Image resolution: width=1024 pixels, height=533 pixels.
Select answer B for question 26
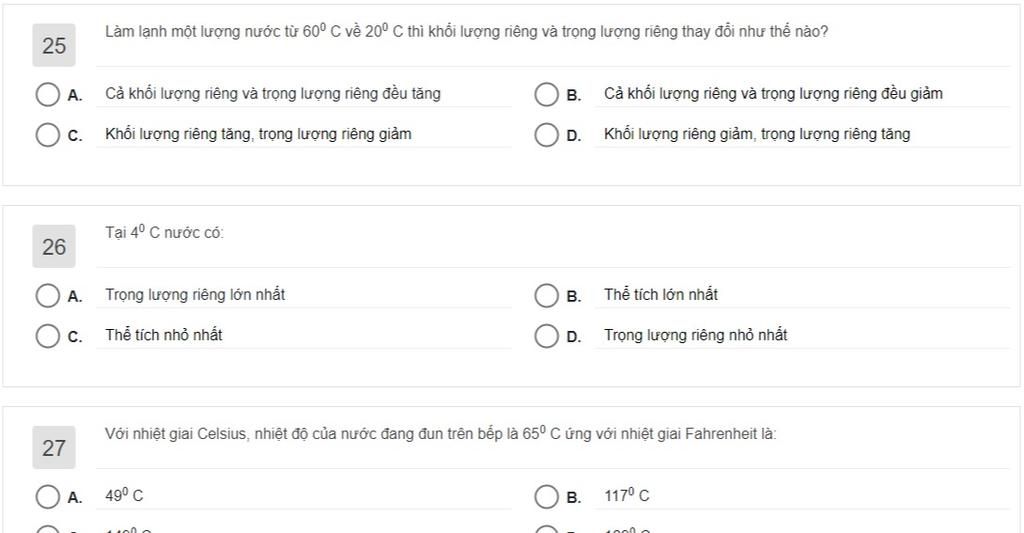coord(546,295)
